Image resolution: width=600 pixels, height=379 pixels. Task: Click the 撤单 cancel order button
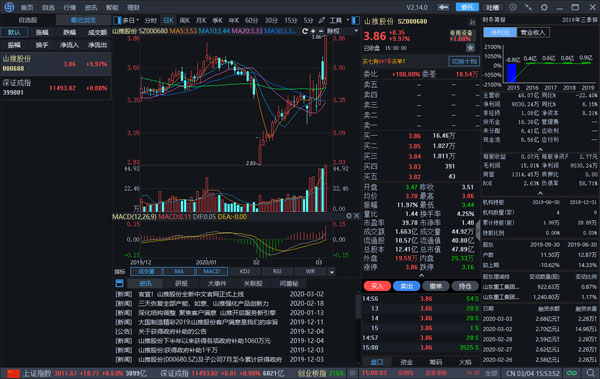[436, 286]
